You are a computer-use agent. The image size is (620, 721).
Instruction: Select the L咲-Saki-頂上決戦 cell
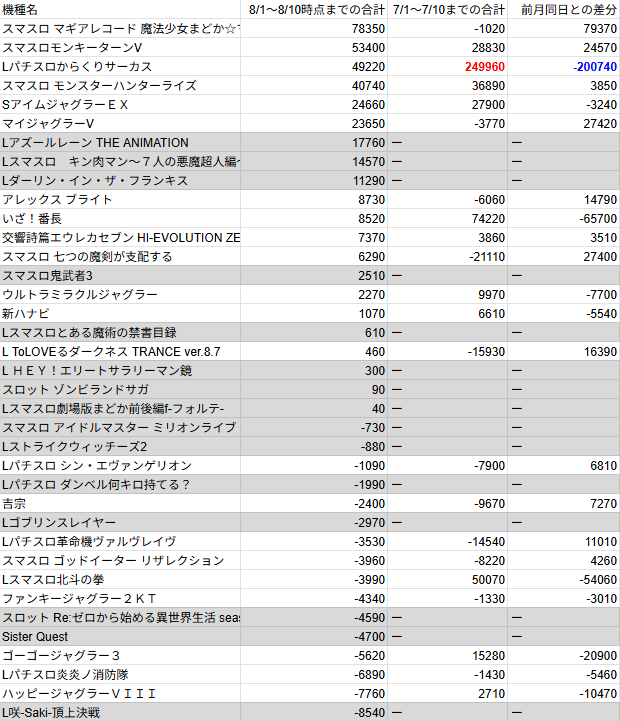click(x=120, y=712)
